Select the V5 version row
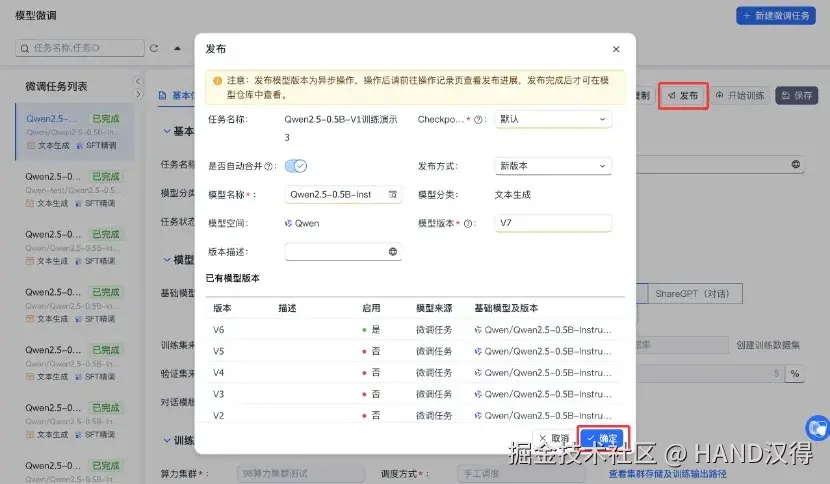The height and width of the screenshot is (484, 830). [415, 351]
